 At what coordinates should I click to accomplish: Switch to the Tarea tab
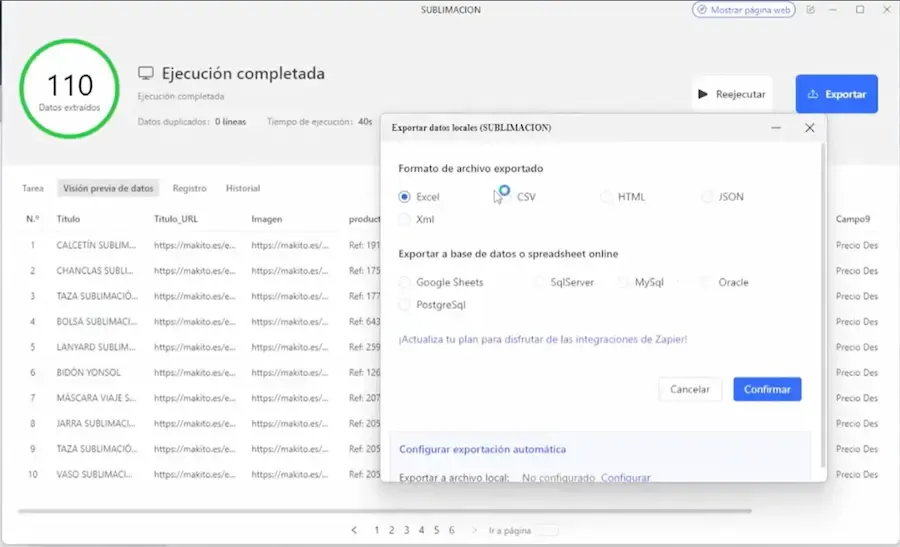click(x=33, y=188)
